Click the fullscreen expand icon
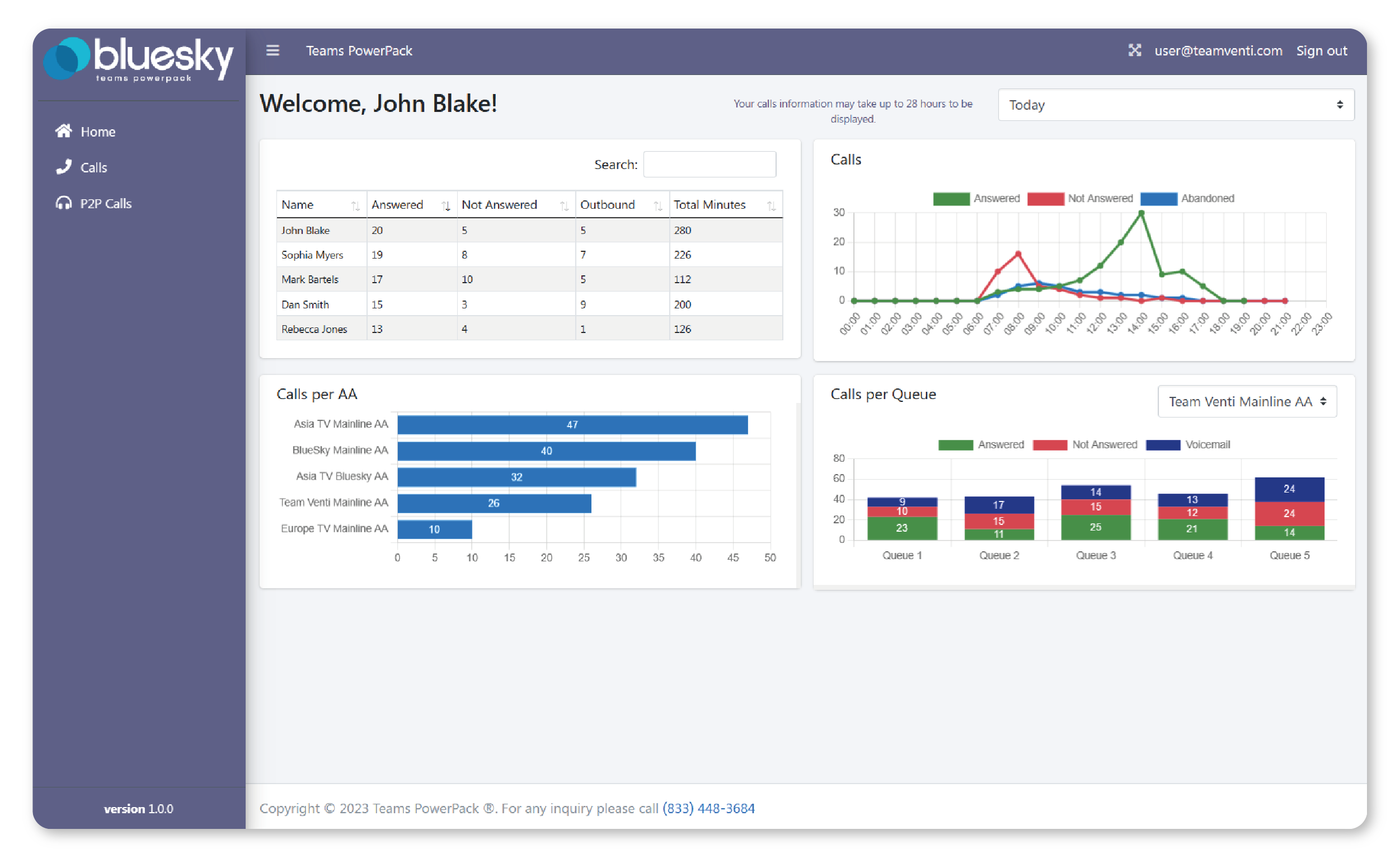The image size is (1400, 858). 1134,50
